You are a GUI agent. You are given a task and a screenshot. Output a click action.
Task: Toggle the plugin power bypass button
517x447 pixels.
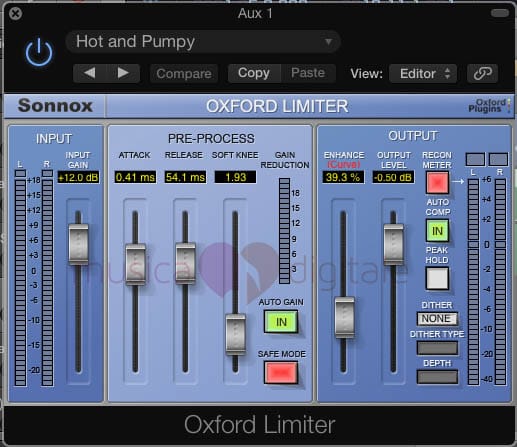pos(39,52)
